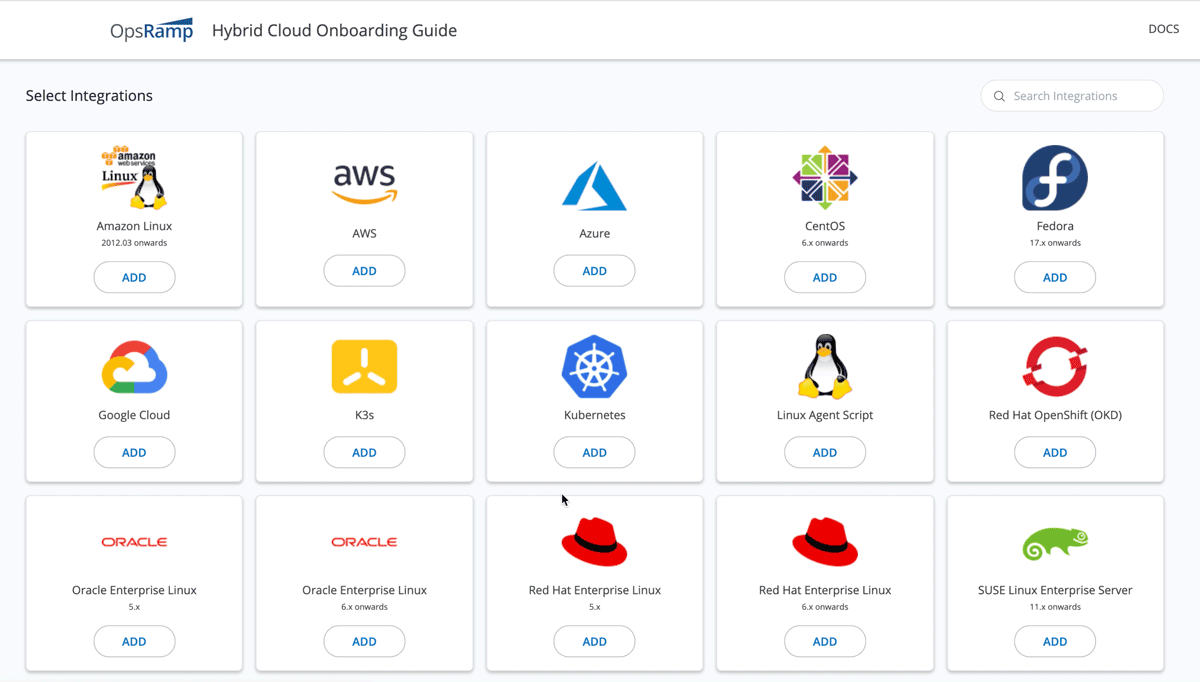This screenshot has width=1200, height=682.
Task: Add Red Hat Enterprise Linux 5.x
Action: click(594, 642)
